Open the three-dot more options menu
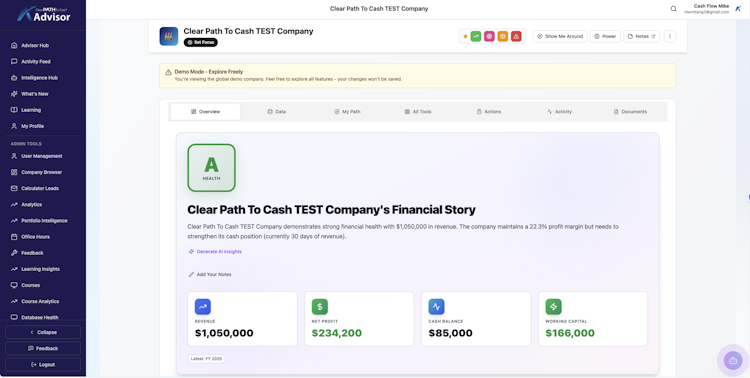The image size is (750, 378). 670,36
